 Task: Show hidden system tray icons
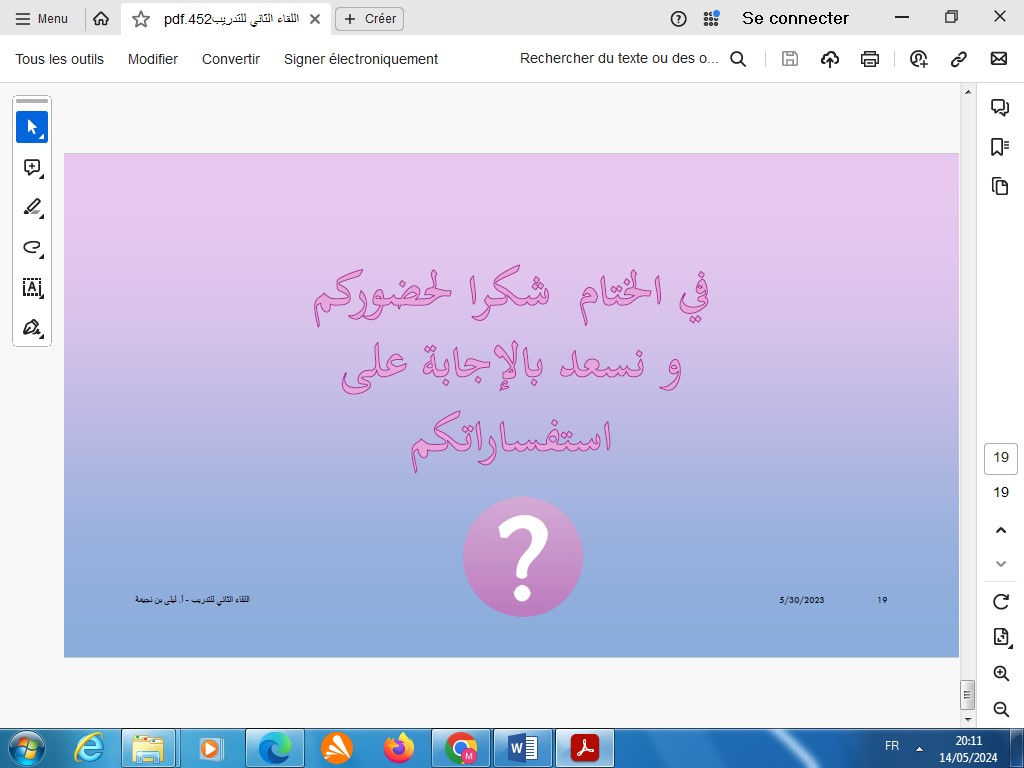(x=919, y=748)
